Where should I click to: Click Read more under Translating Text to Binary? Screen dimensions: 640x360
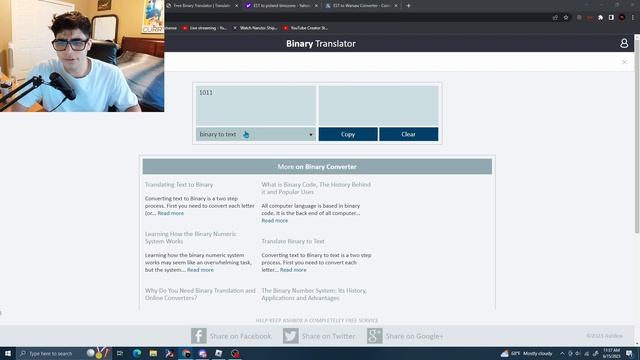pos(171,213)
